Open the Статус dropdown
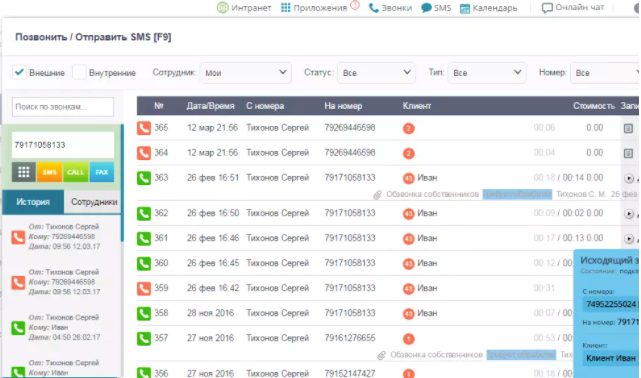Viewport: 641px width, 378px height. (376, 73)
